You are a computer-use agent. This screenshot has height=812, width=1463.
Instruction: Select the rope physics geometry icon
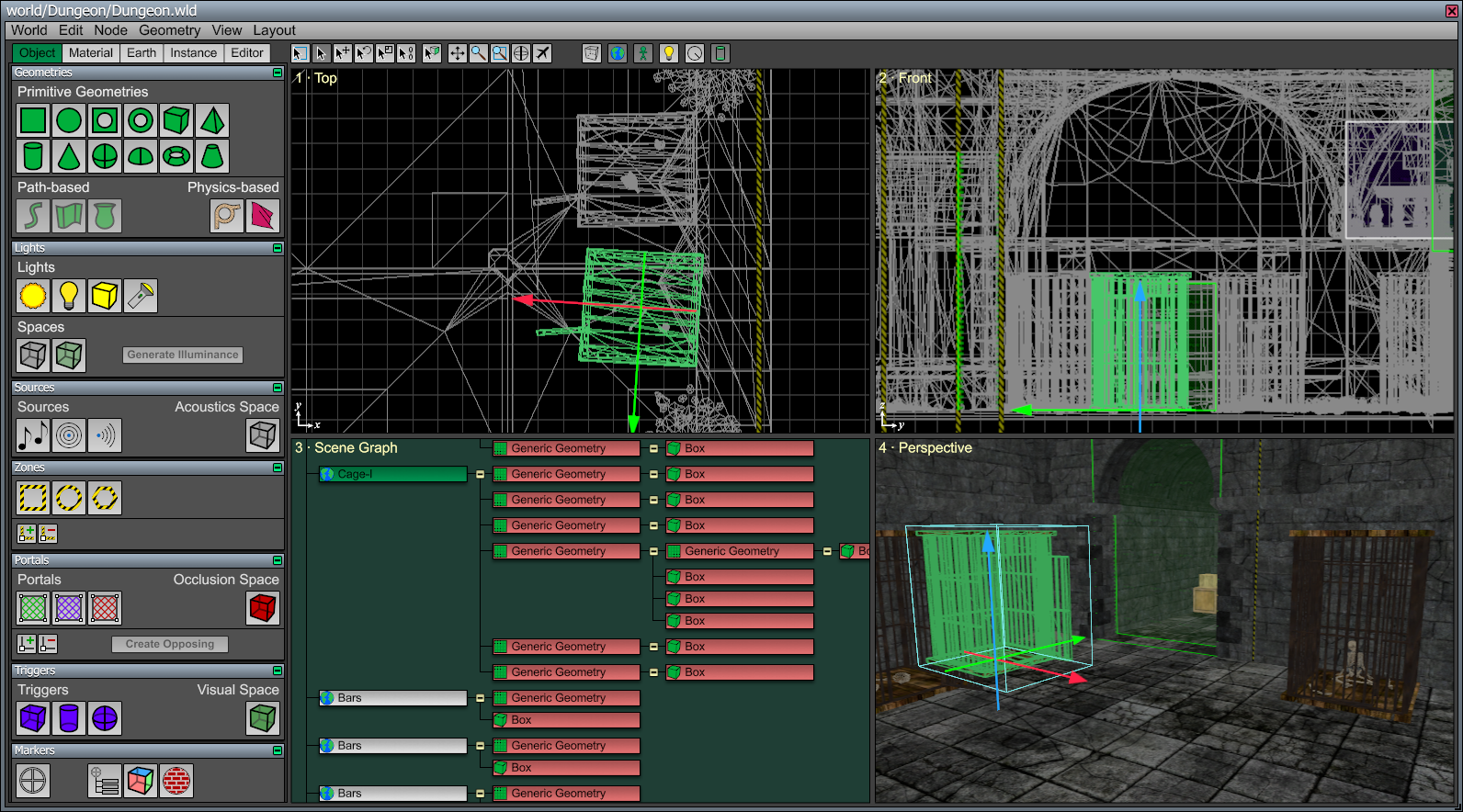tap(227, 216)
